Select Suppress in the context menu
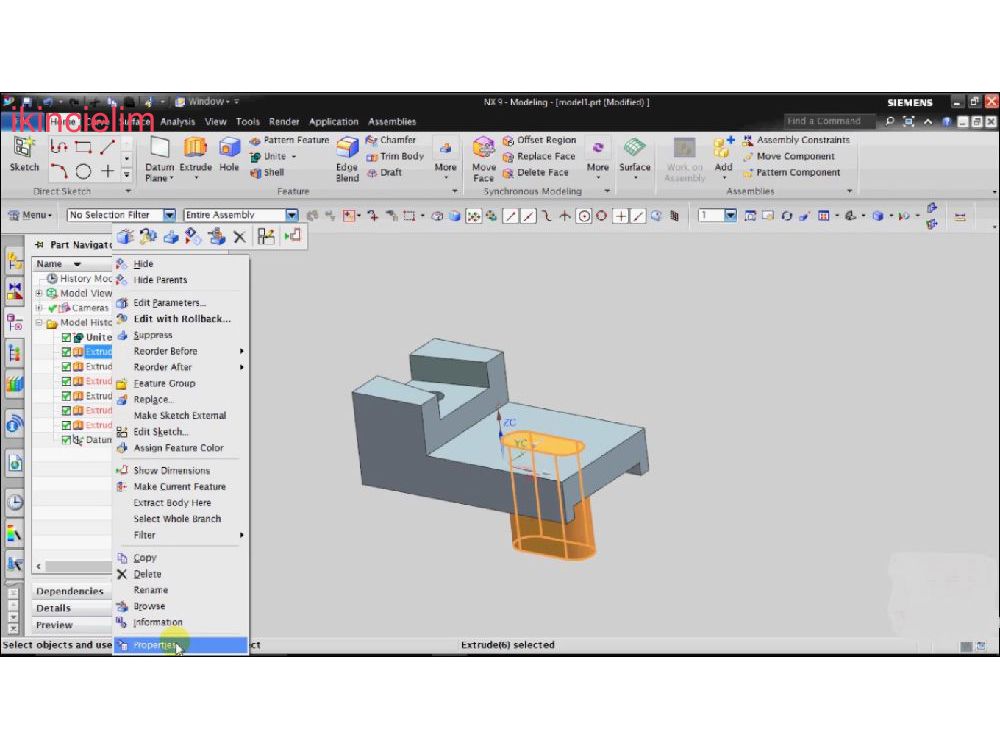The image size is (1000, 750). (x=180, y=335)
